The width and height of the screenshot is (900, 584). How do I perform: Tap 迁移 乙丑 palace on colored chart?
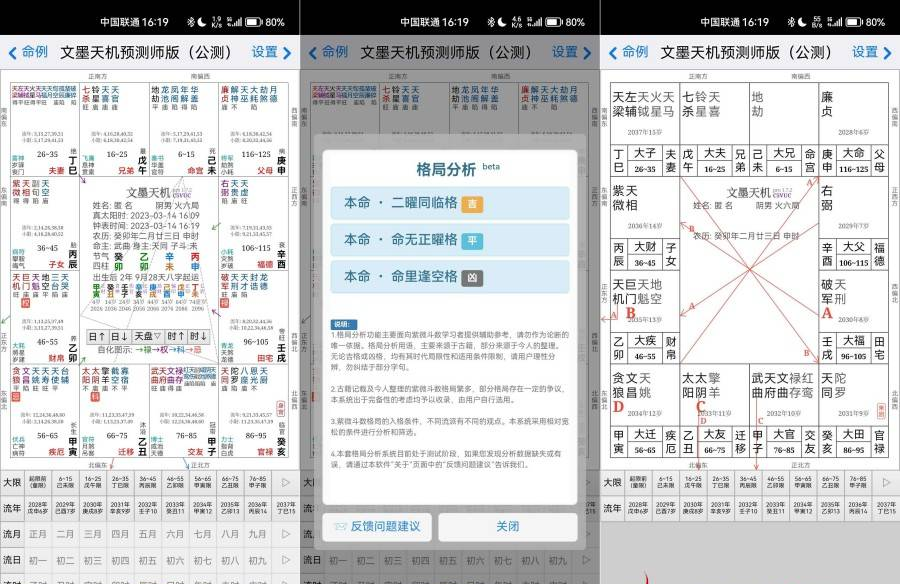tap(114, 412)
